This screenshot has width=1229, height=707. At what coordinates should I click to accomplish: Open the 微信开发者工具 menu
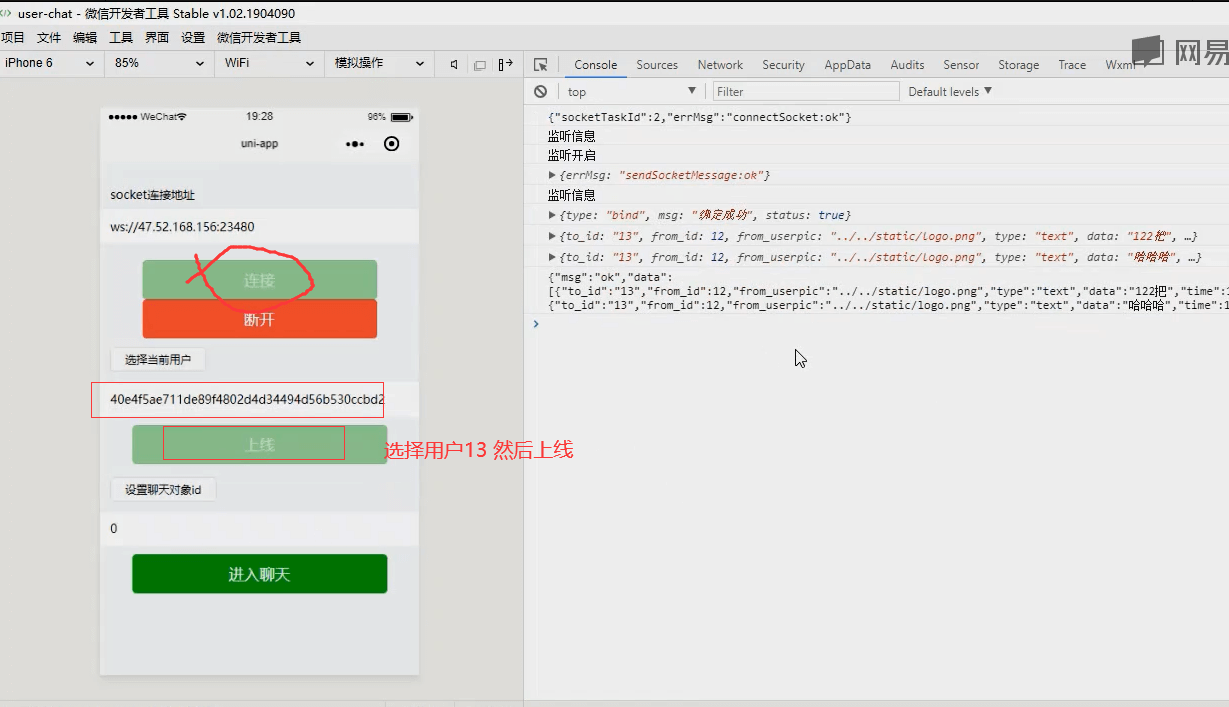point(259,38)
